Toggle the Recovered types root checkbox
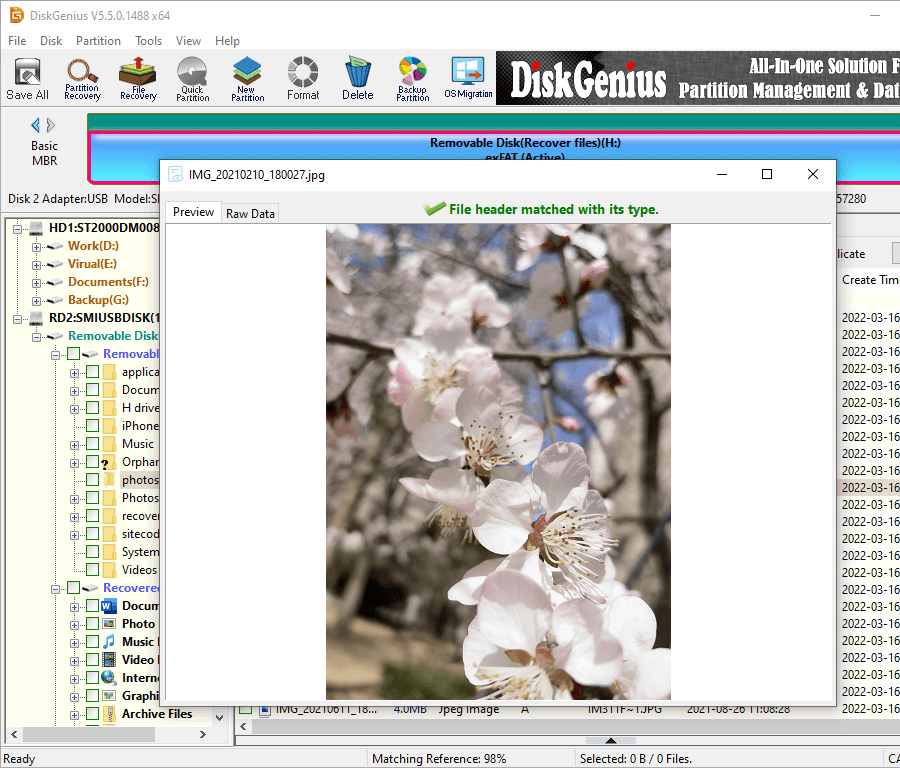Screen dimensions: 900x768 click(74, 588)
